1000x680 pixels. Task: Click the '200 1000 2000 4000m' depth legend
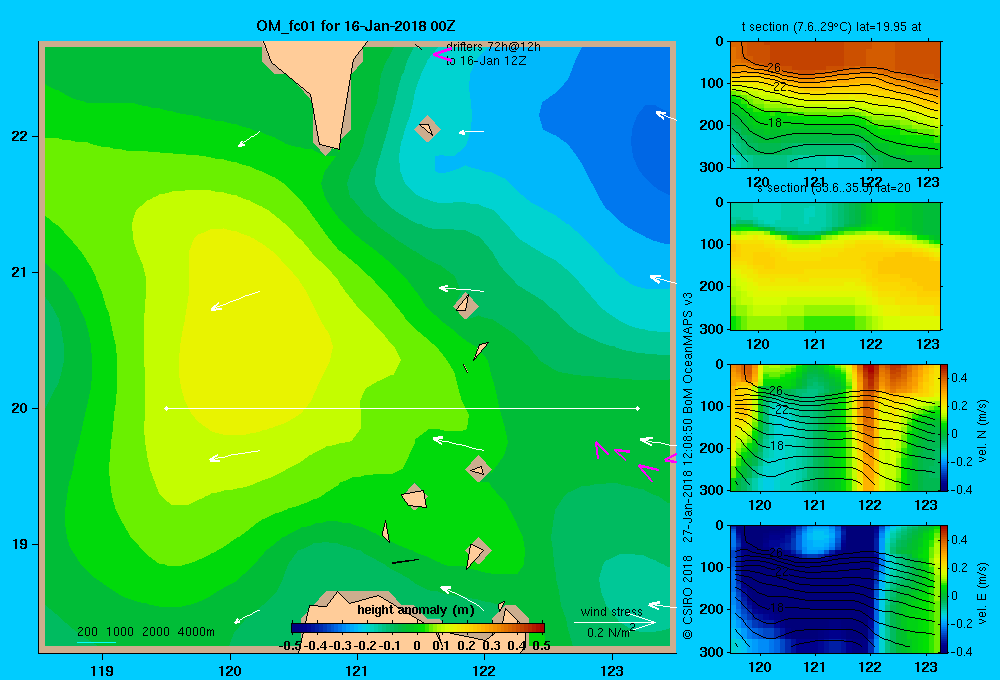pyautogui.click(x=145, y=632)
